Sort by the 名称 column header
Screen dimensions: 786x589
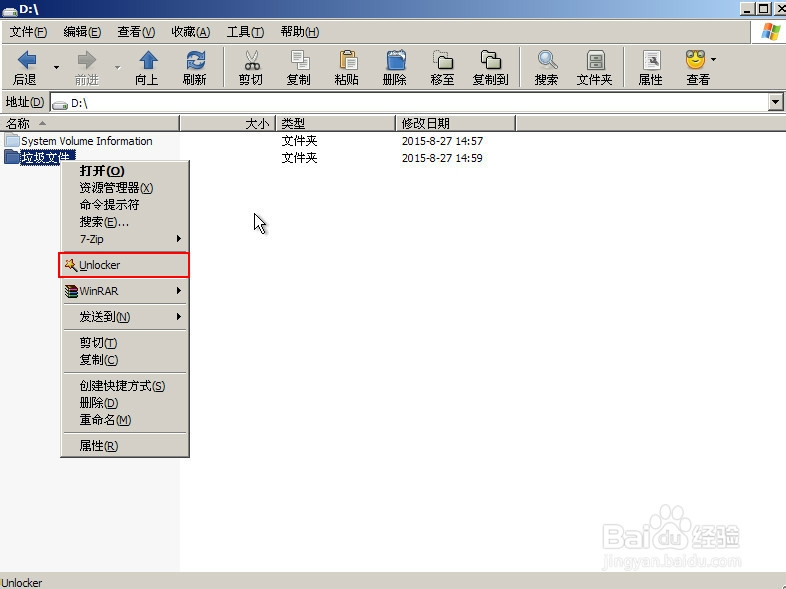90,123
